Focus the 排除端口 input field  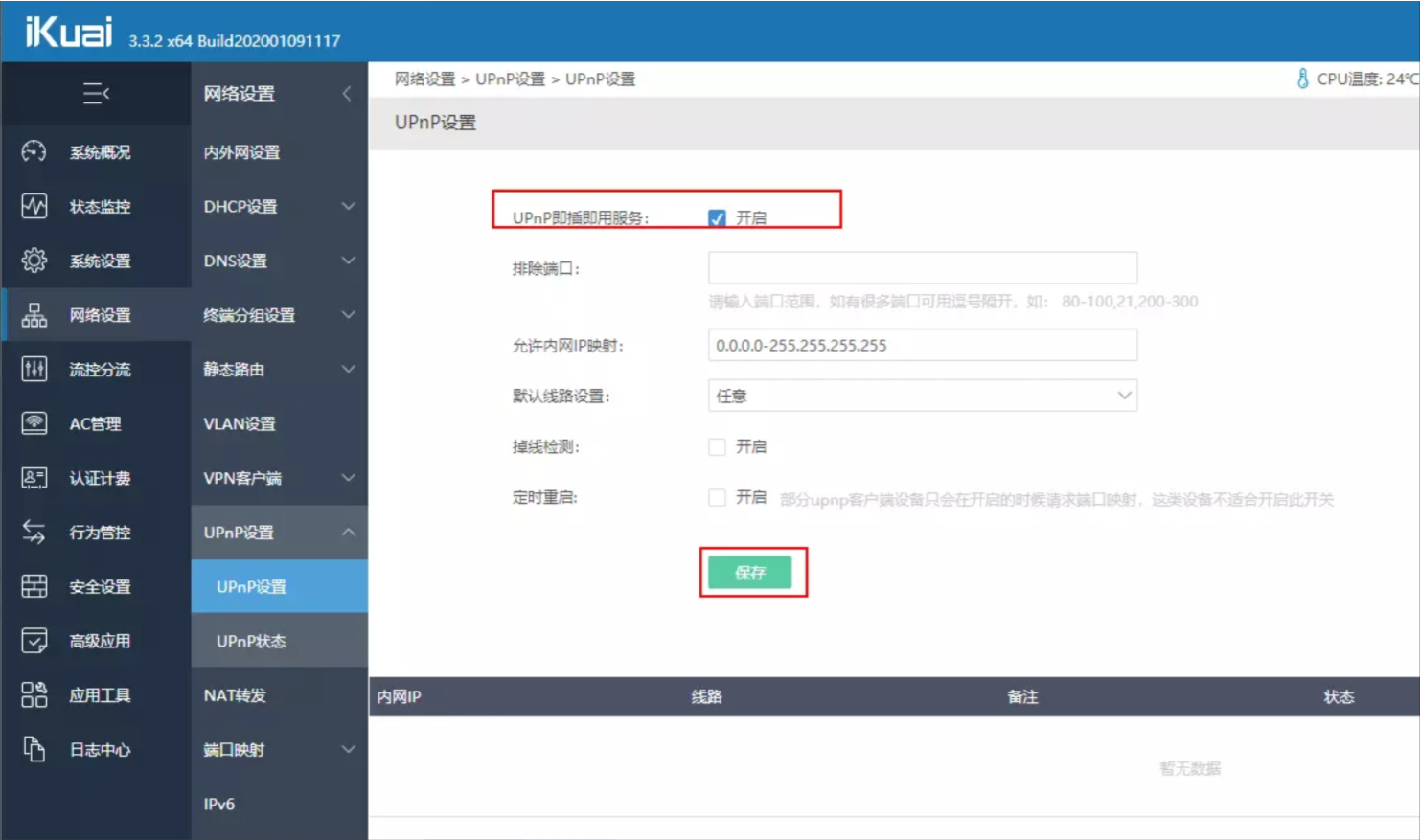coord(923,267)
